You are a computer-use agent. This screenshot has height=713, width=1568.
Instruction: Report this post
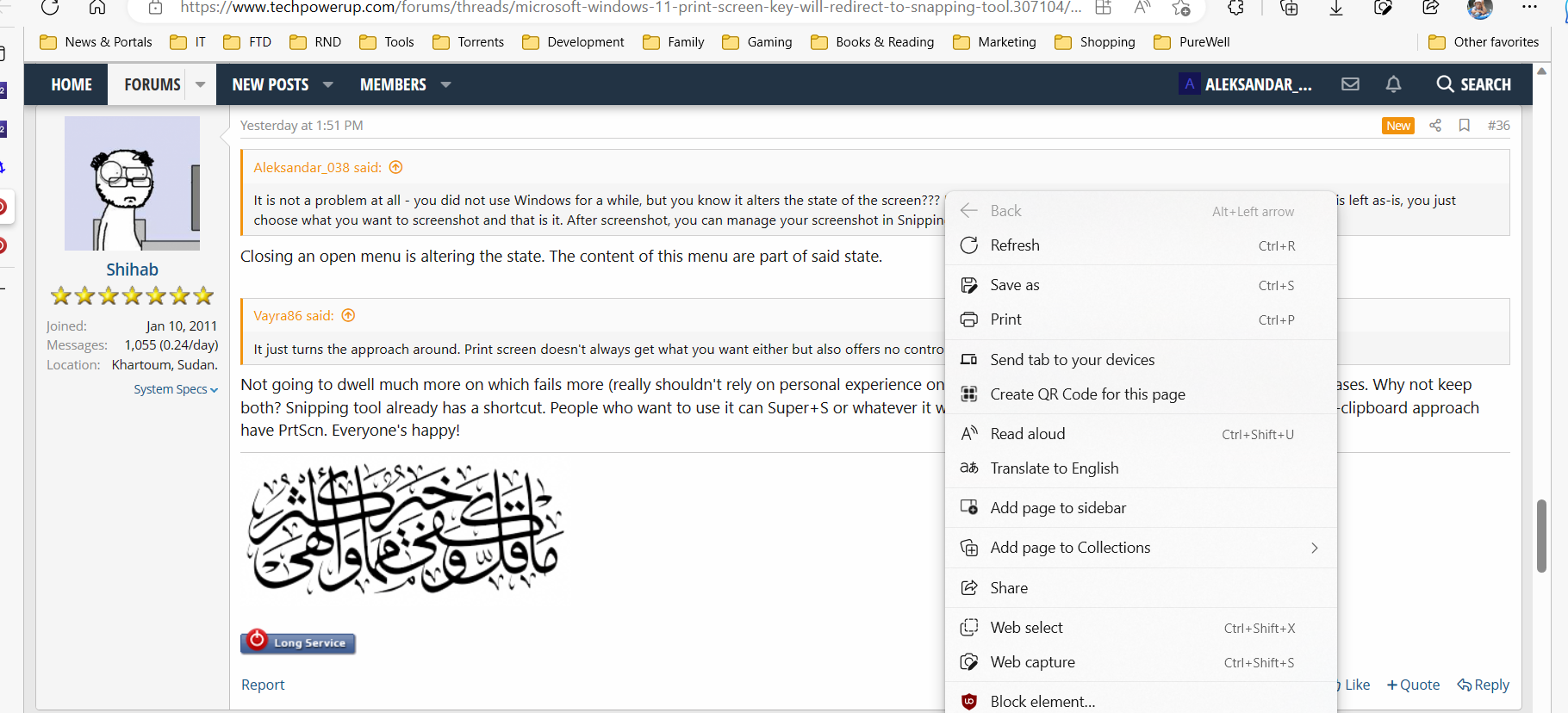click(263, 685)
